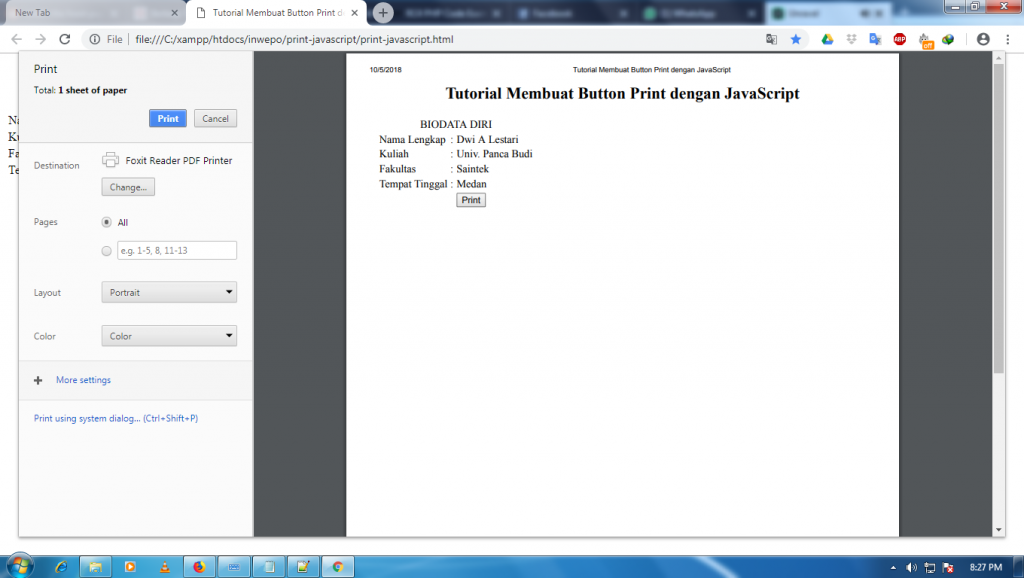1024x578 pixels.
Task: Open Windows Media Player from taskbar
Action: (x=130, y=567)
